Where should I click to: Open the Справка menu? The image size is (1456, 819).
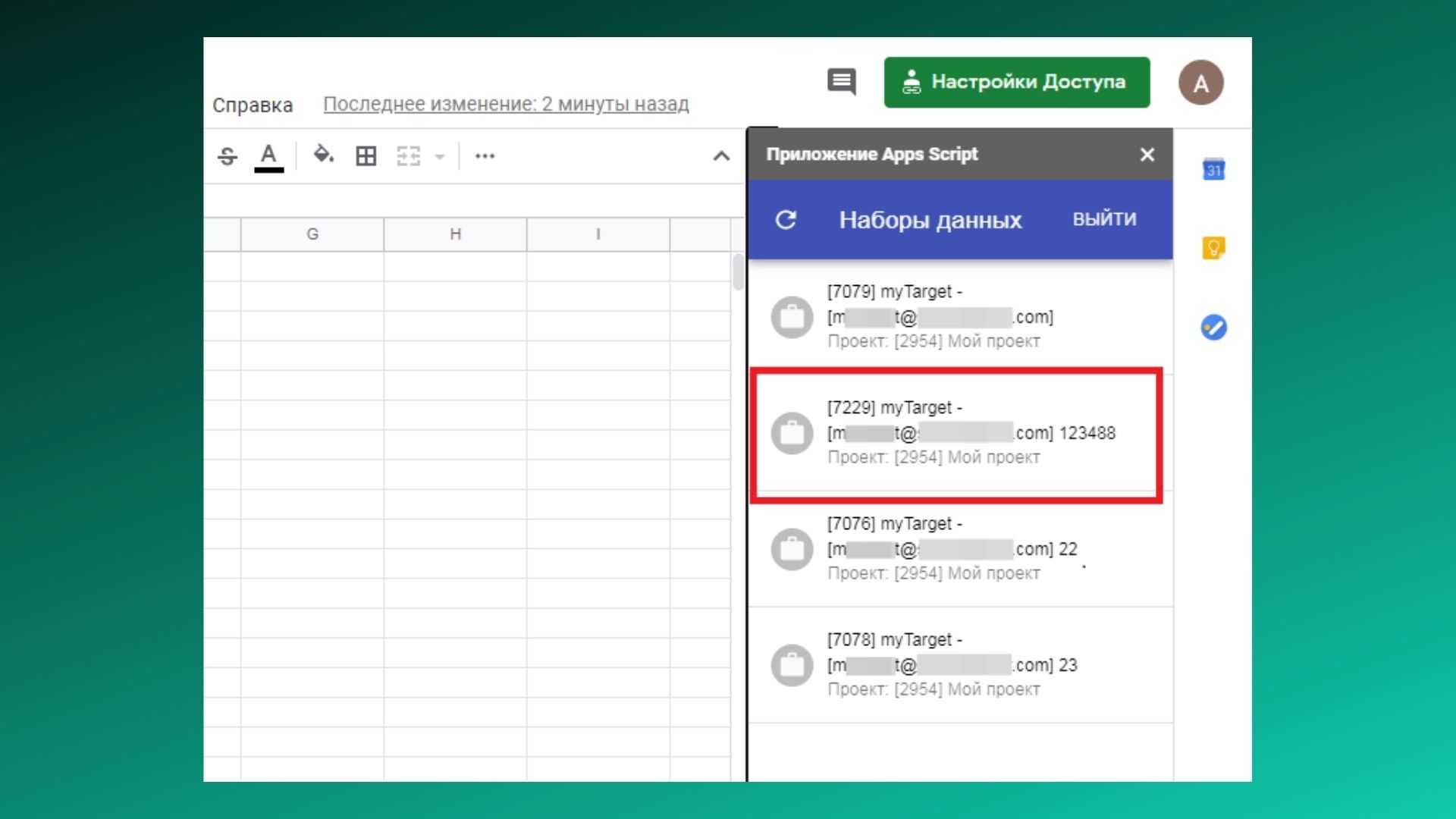coord(253,105)
